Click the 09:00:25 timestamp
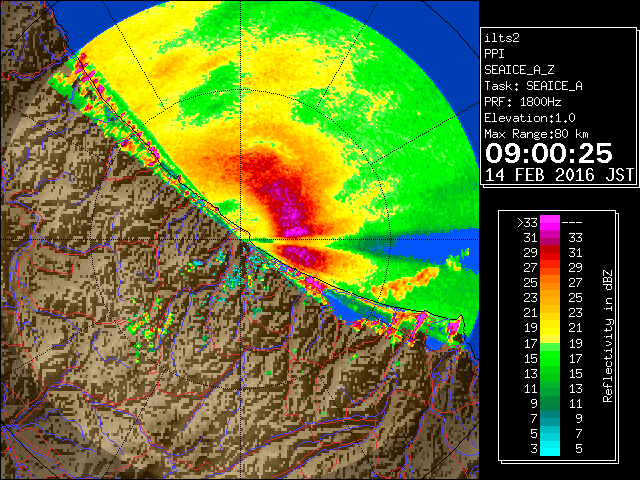Screen dimensions: 640x480 coord(548,153)
